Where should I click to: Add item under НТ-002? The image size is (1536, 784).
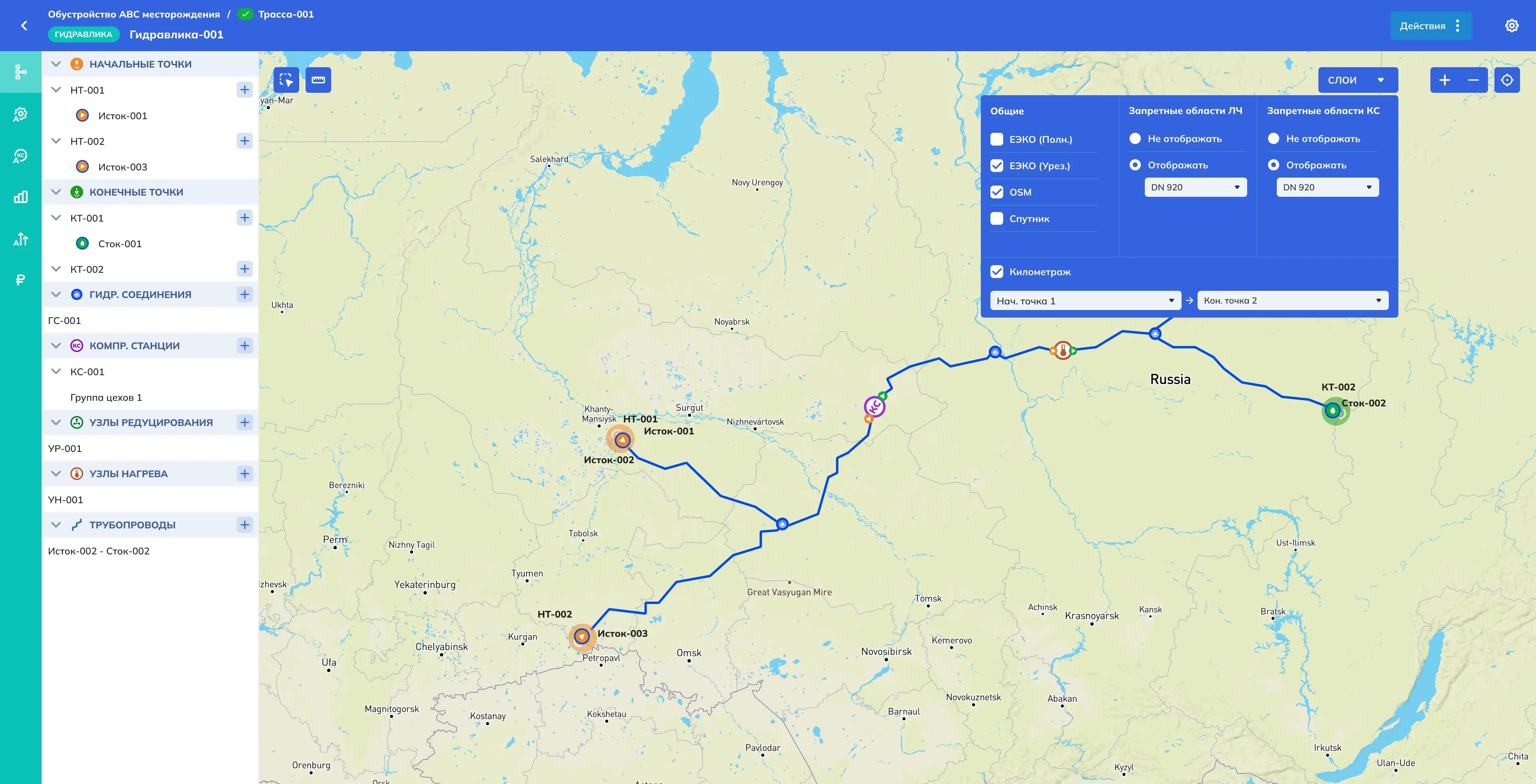coord(244,141)
